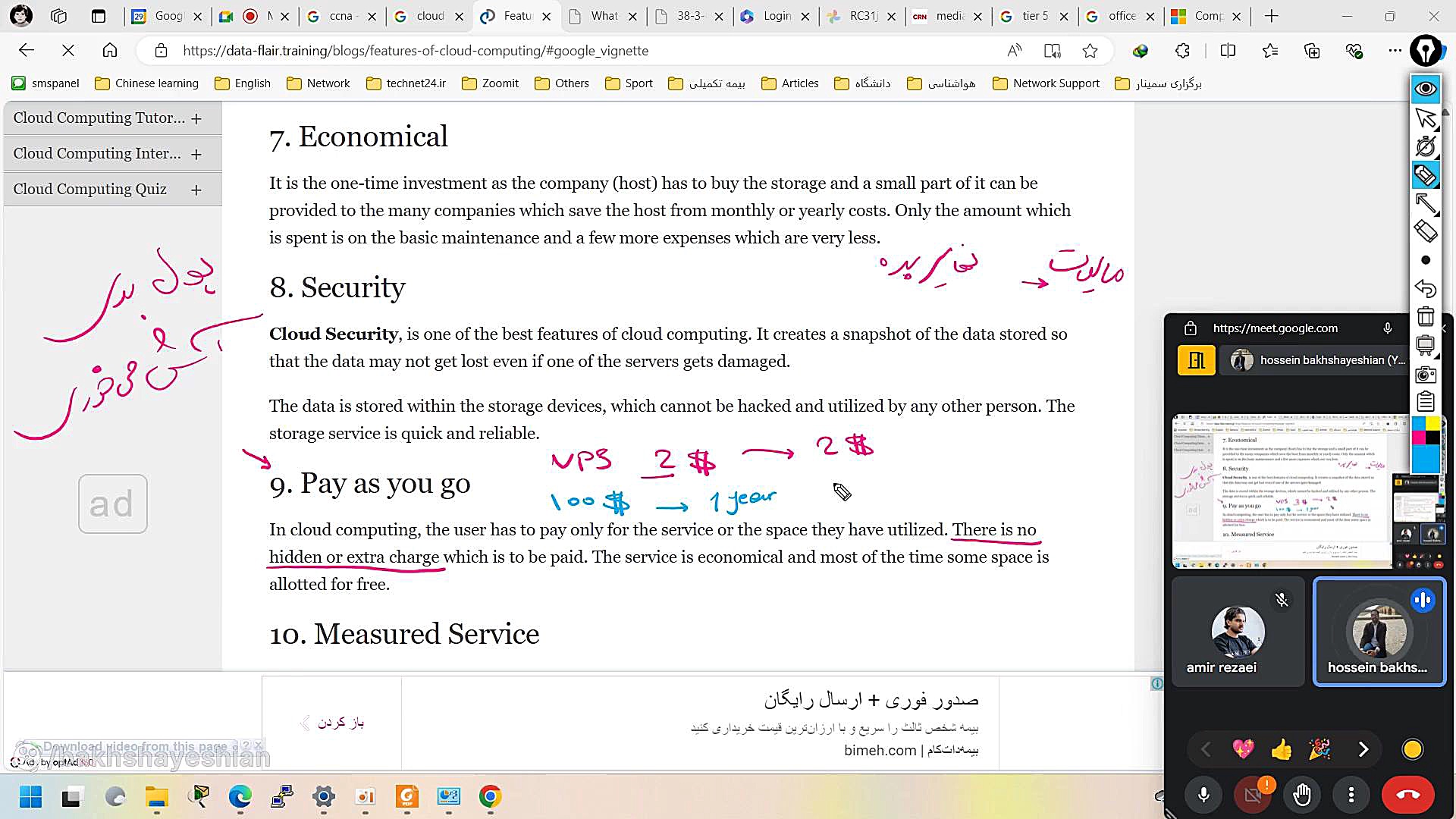Toggle split screen view
The image size is (1456, 819).
[1228, 51]
